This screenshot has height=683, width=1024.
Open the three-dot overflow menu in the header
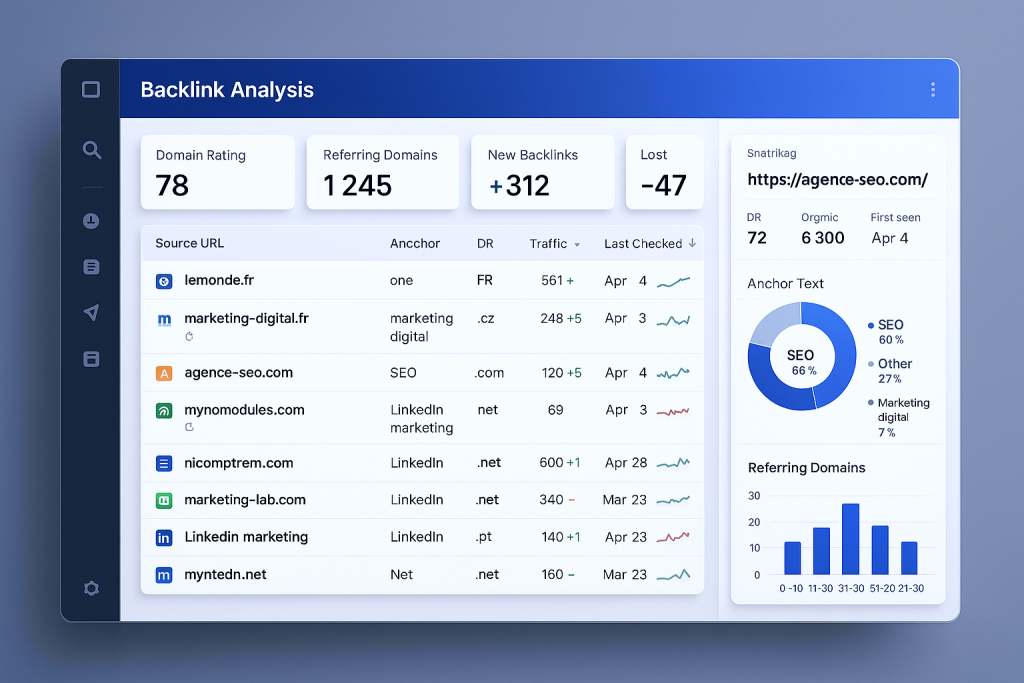pos(932,88)
